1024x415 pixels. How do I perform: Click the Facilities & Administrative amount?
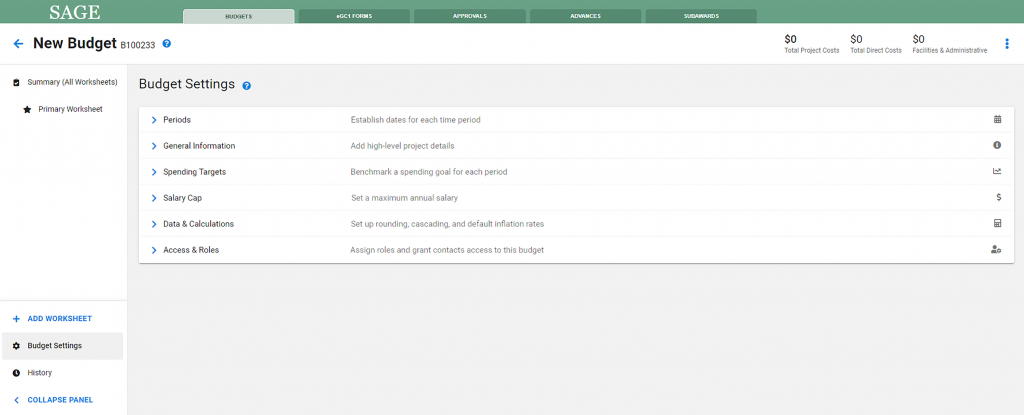click(x=918, y=39)
